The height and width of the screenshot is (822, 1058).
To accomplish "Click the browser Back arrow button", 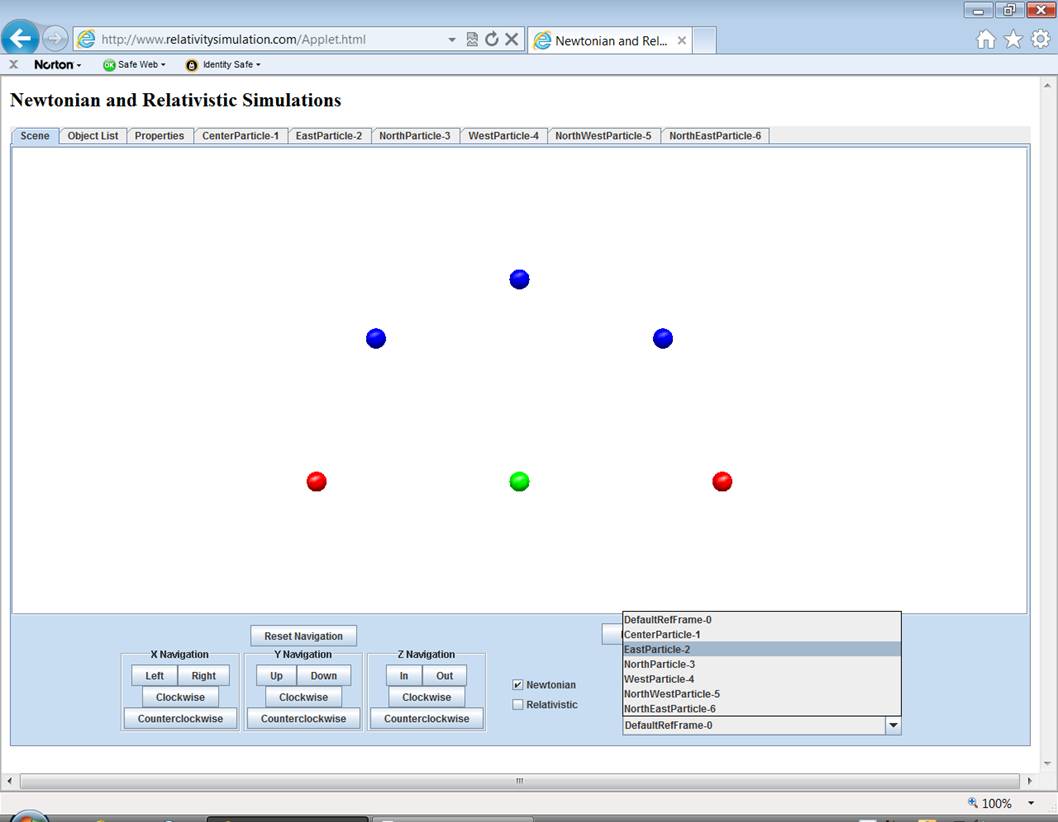I will [x=21, y=39].
